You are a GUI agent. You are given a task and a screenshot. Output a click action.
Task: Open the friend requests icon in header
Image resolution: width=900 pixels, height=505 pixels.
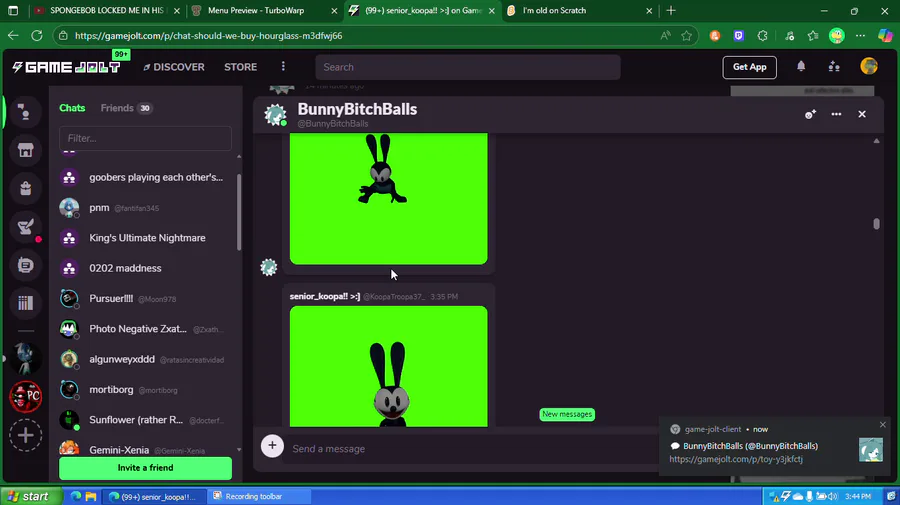tap(834, 67)
